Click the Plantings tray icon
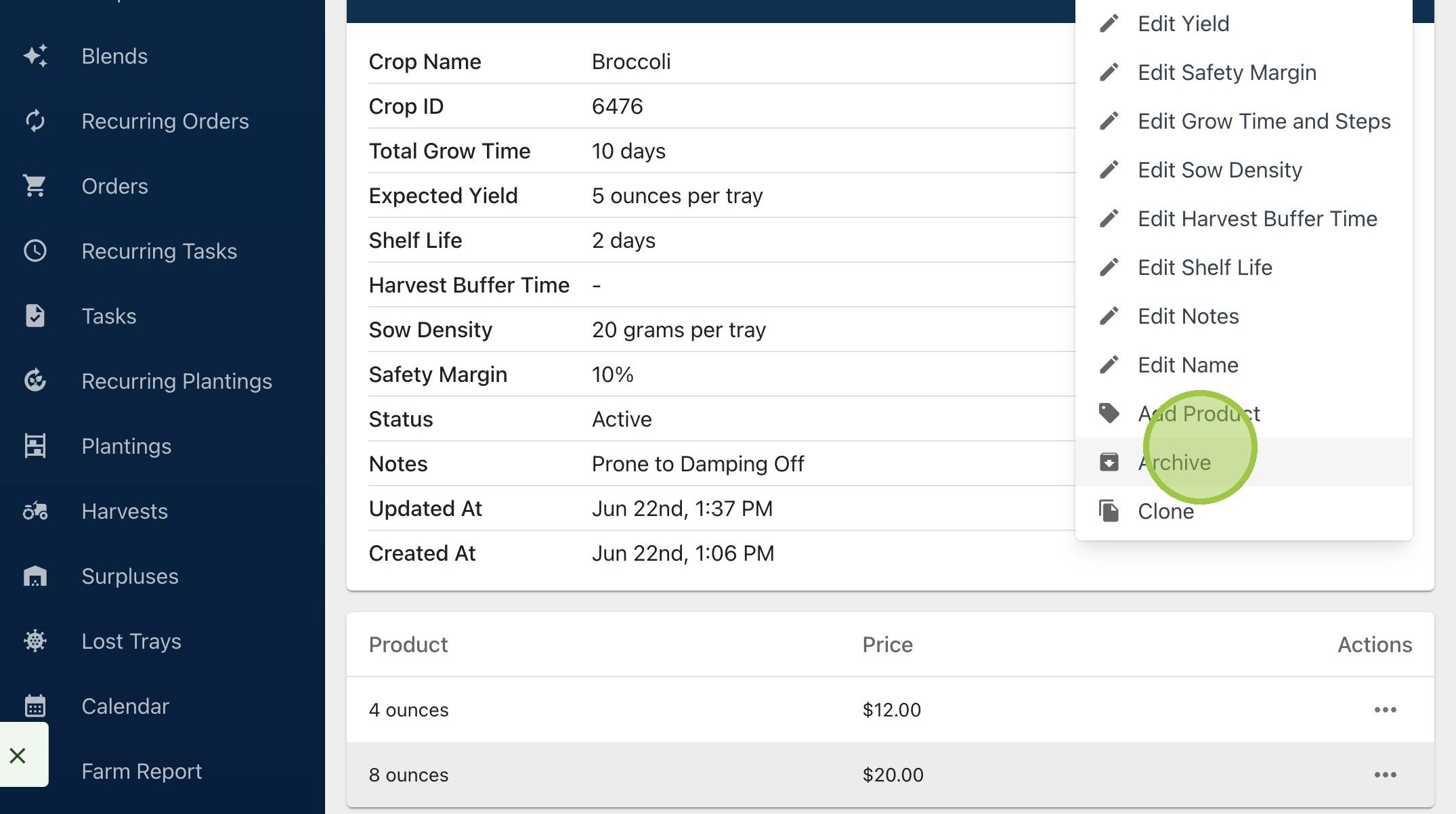Image resolution: width=1456 pixels, height=814 pixels. tap(35, 446)
